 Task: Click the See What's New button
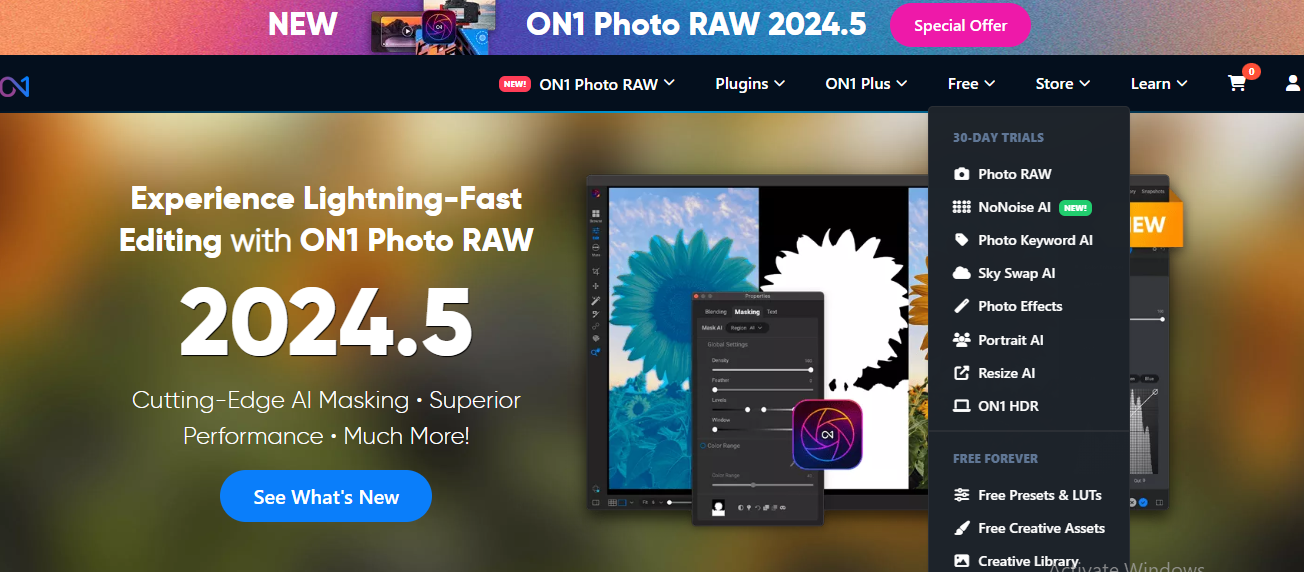pos(326,496)
